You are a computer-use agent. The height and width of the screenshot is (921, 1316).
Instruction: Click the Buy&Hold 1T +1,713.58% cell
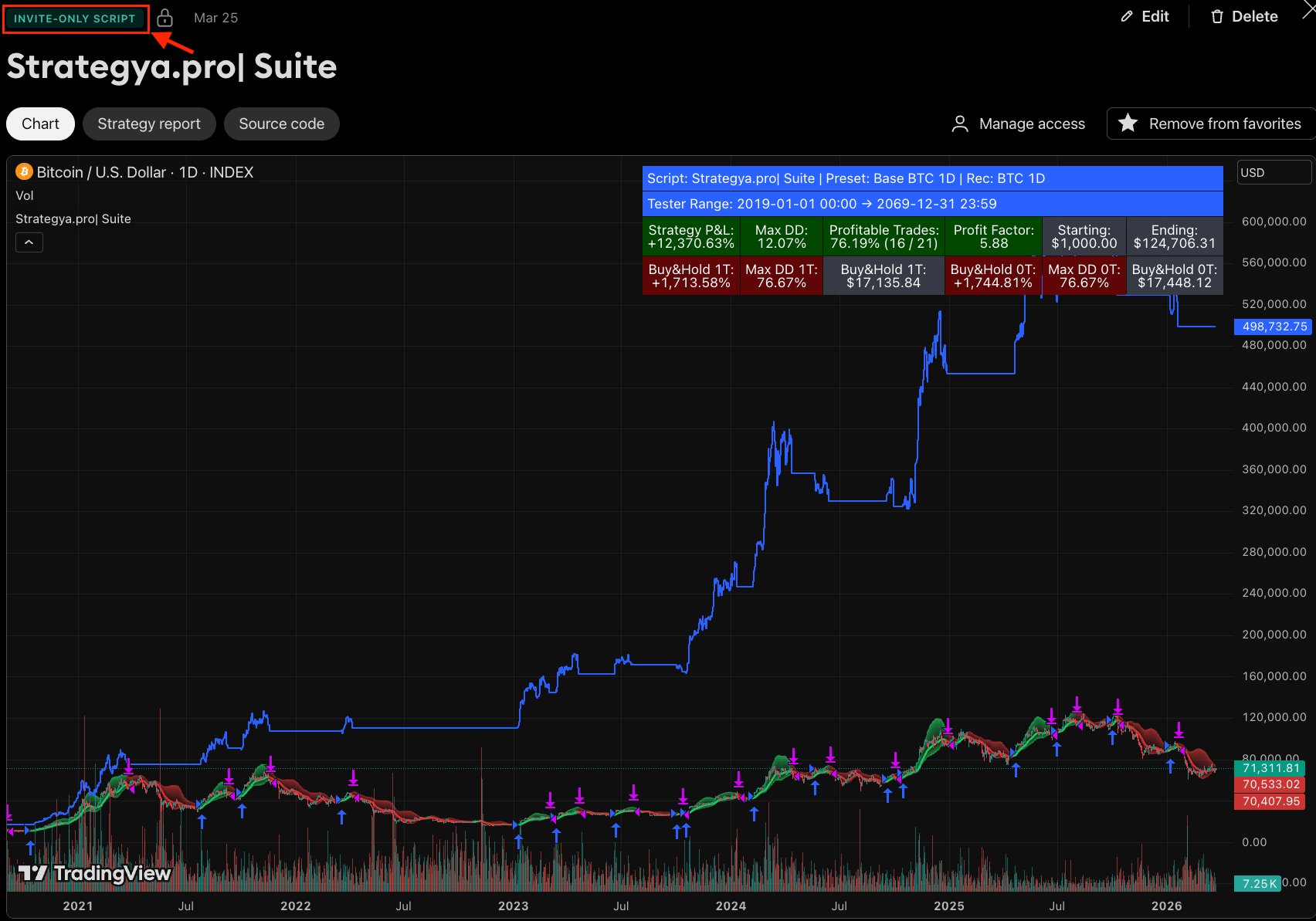pyautogui.click(x=691, y=276)
